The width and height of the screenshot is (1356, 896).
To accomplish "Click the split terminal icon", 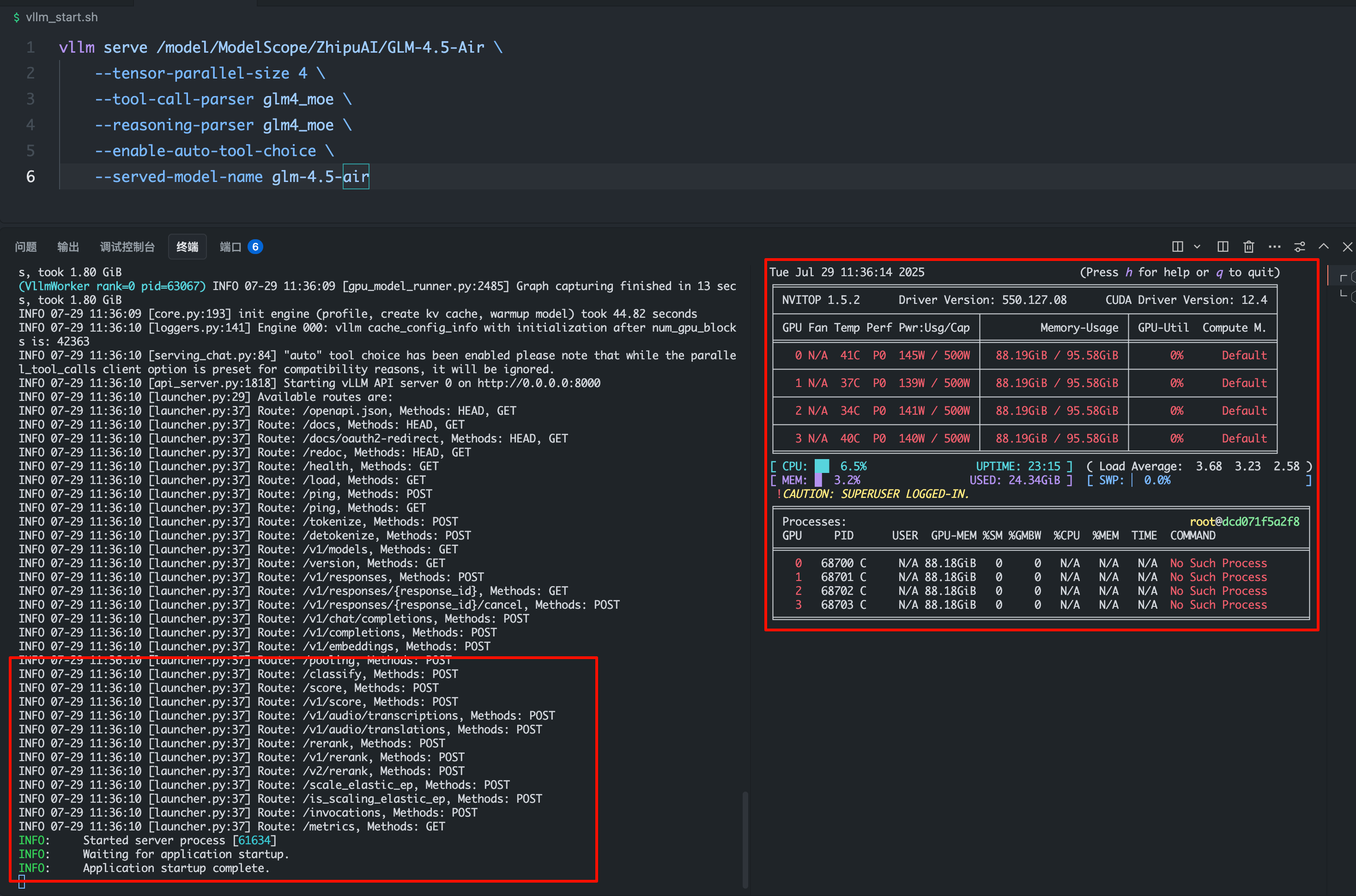I will tap(1222, 247).
